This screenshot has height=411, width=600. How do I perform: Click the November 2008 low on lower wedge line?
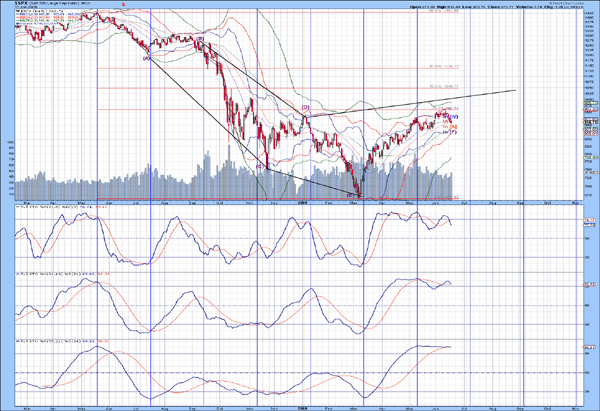[x=268, y=168]
